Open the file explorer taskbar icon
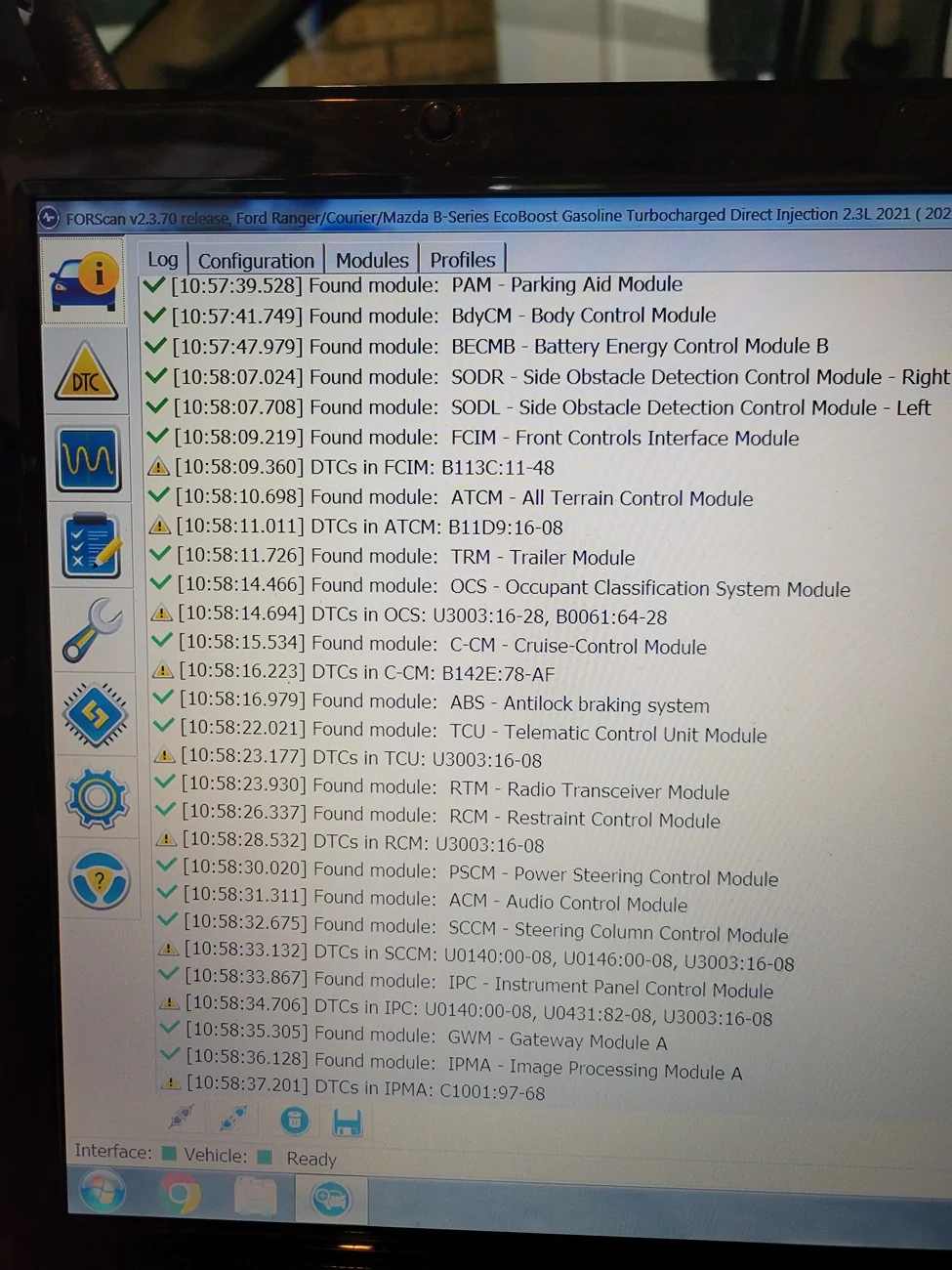Screen dimensions: 952x1270 coord(255,1197)
